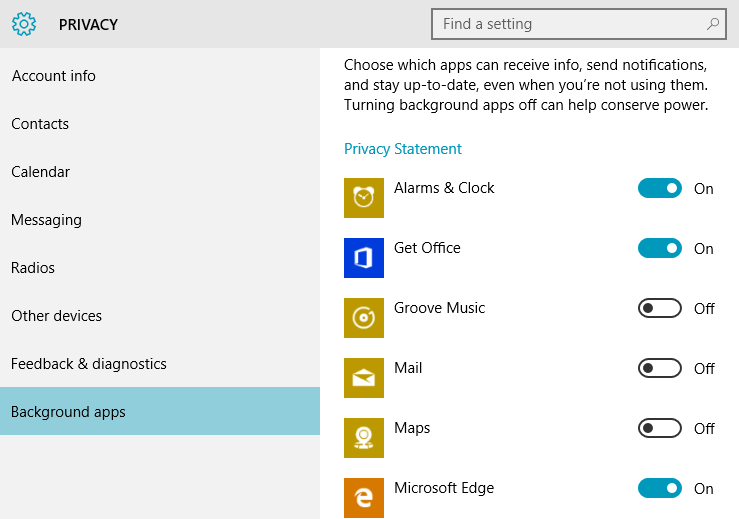Screen dimensions: 739x519
Task: Click the Mail app label
Action: (x=408, y=368)
